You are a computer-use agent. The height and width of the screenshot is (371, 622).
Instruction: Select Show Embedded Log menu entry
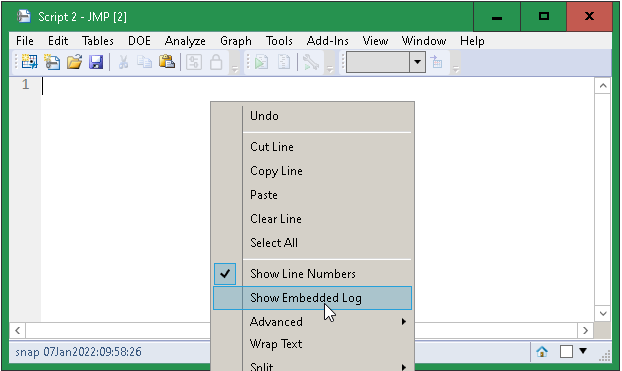point(313,298)
